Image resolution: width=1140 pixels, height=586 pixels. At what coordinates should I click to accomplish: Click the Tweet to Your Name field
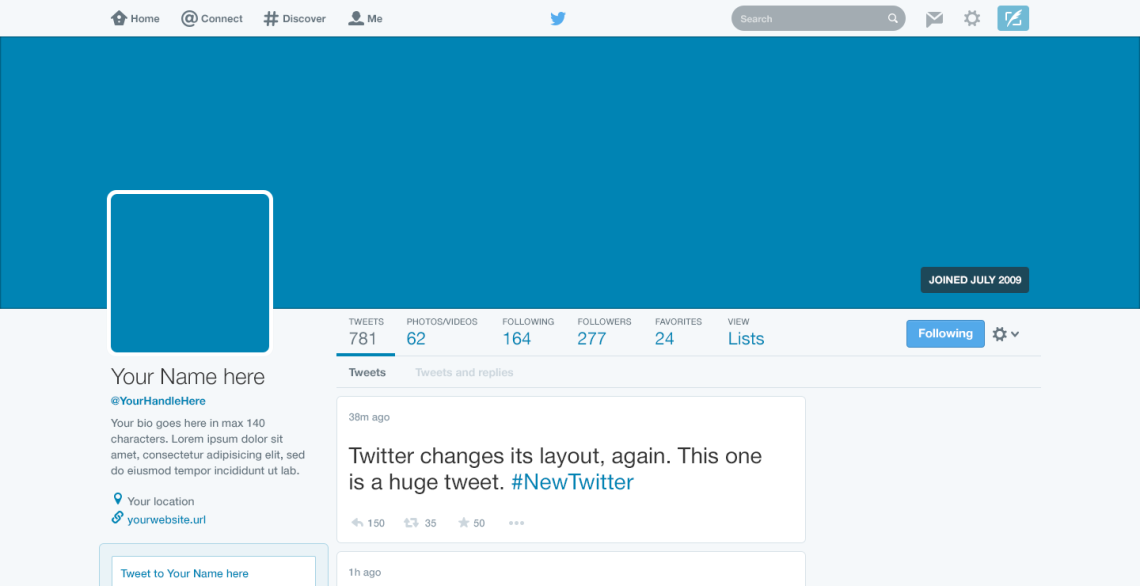[214, 573]
